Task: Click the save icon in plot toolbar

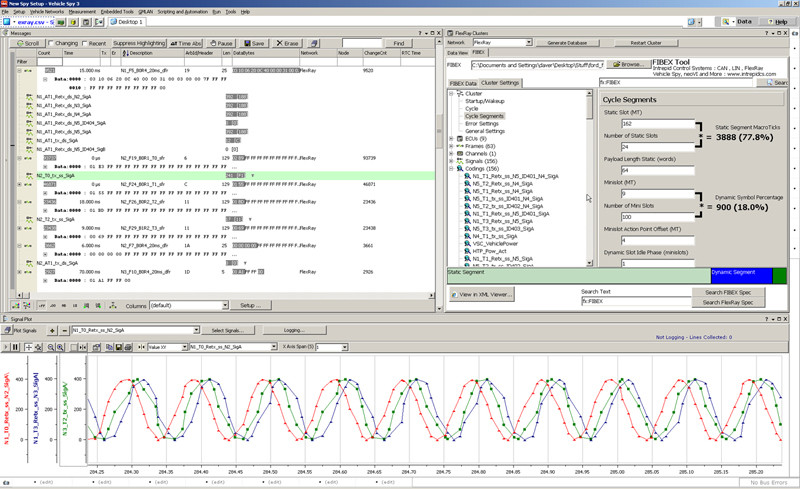Action: pos(118,347)
